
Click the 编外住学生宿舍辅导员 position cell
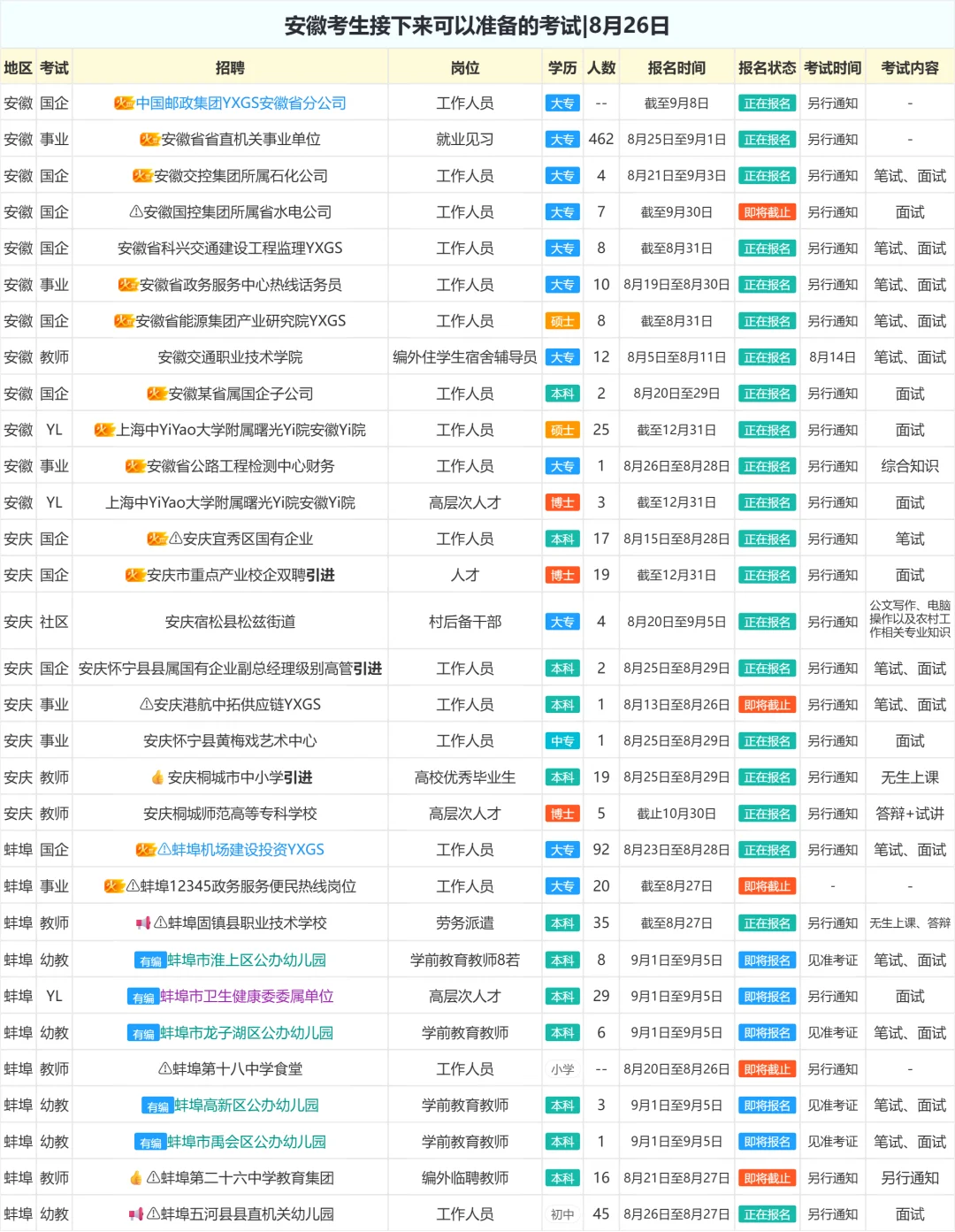click(x=465, y=357)
